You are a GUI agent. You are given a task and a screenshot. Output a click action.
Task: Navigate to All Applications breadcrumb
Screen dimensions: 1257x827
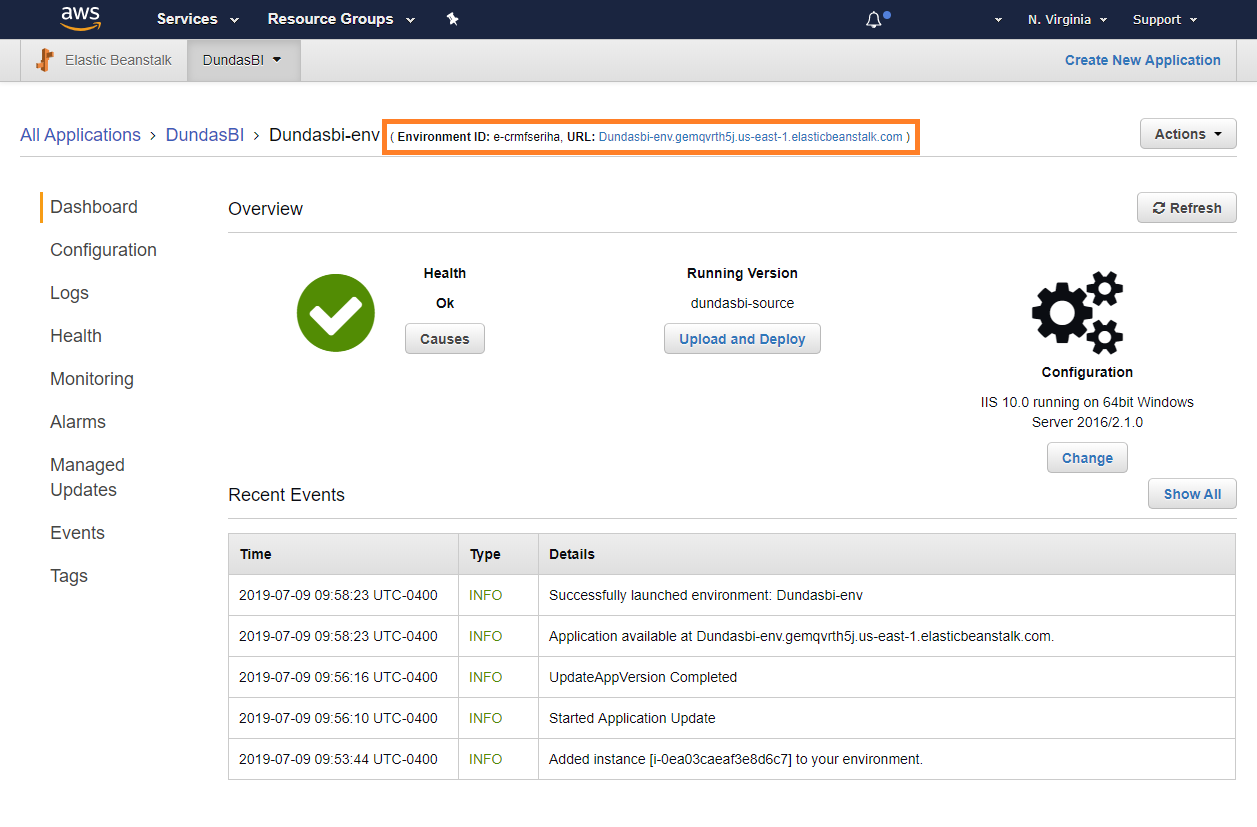pyautogui.click(x=80, y=134)
